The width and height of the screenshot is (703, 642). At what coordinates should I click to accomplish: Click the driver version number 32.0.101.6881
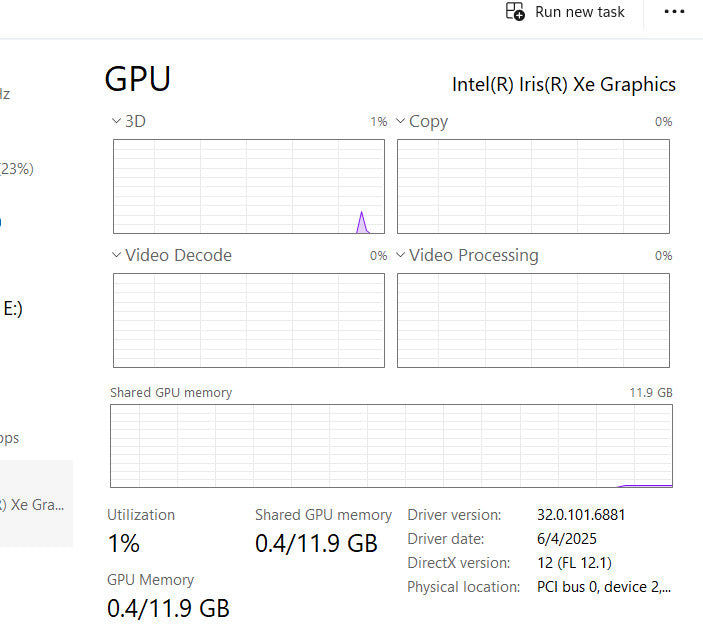click(x=581, y=515)
